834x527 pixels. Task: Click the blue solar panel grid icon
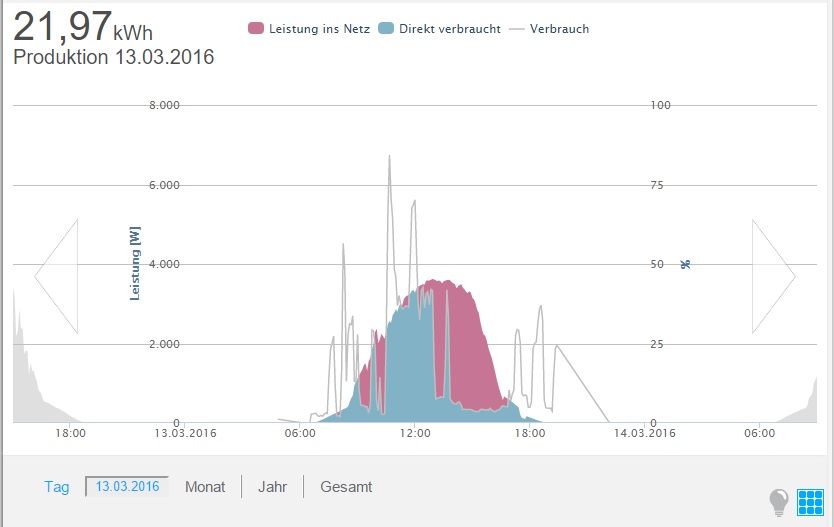pyautogui.click(x=810, y=501)
